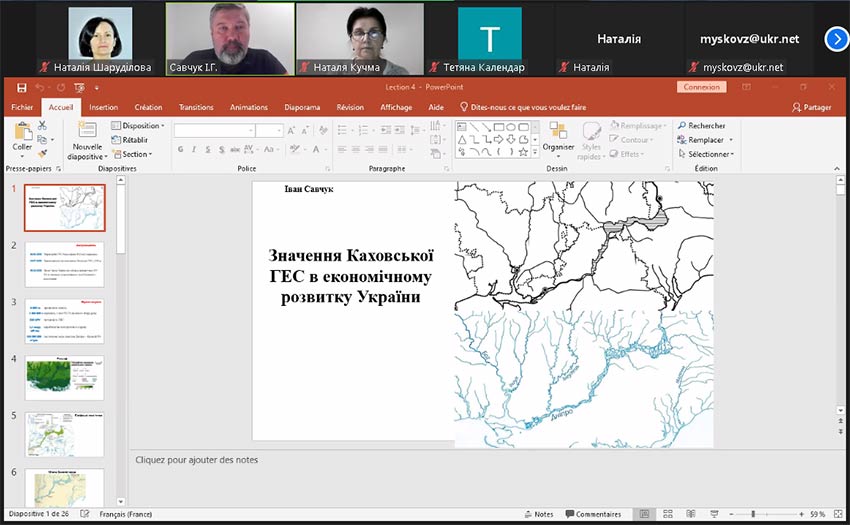Toggle the Commentaires pane
The width and height of the screenshot is (850, 525).
click(x=592, y=514)
